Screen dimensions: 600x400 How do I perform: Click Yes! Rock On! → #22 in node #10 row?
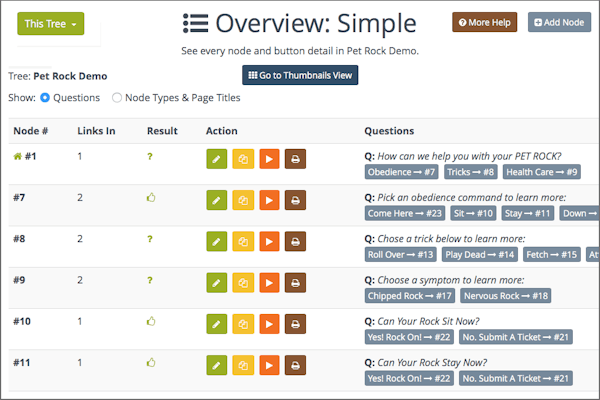coord(409,337)
